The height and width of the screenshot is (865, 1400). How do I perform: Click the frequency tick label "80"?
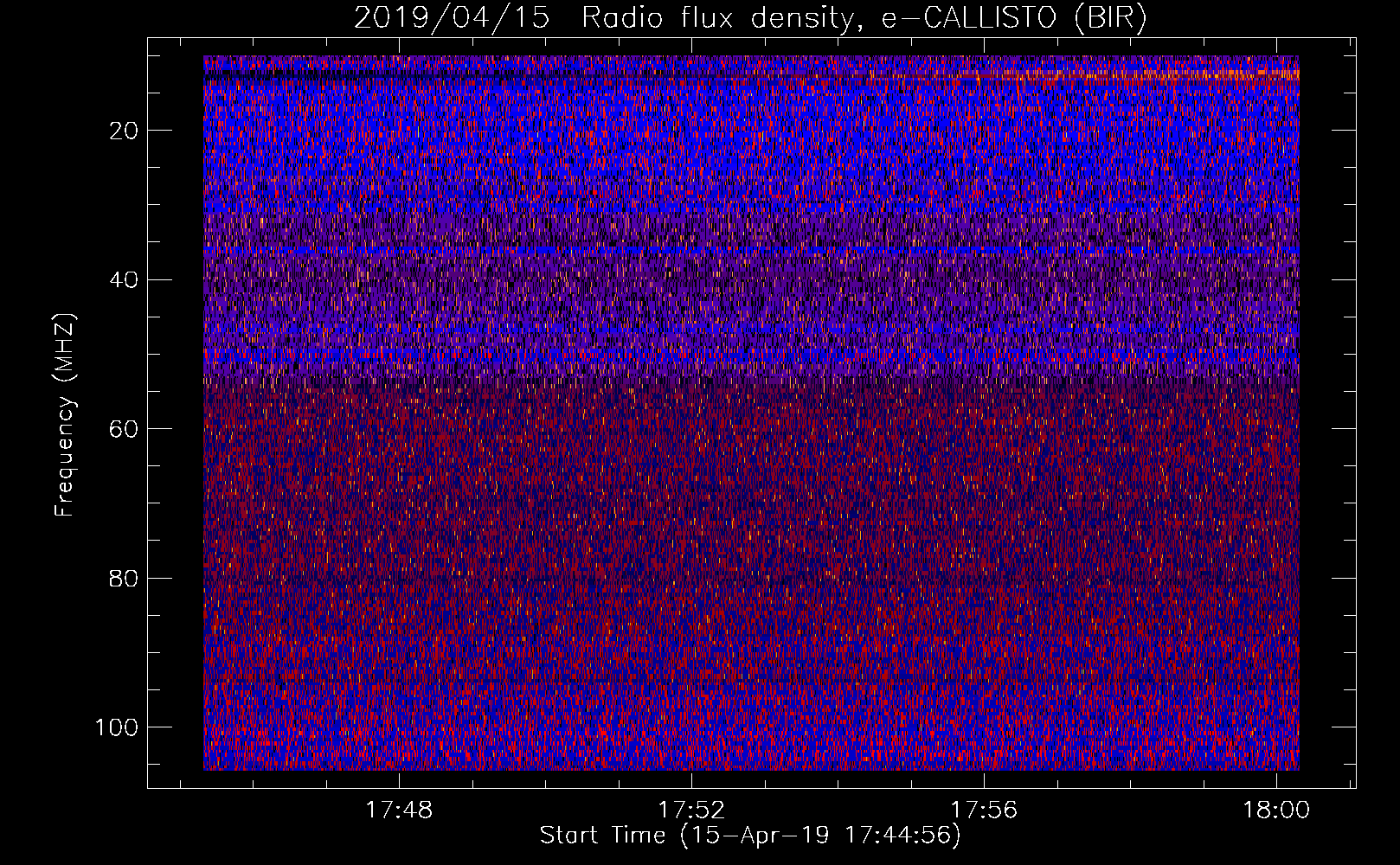click(125, 578)
